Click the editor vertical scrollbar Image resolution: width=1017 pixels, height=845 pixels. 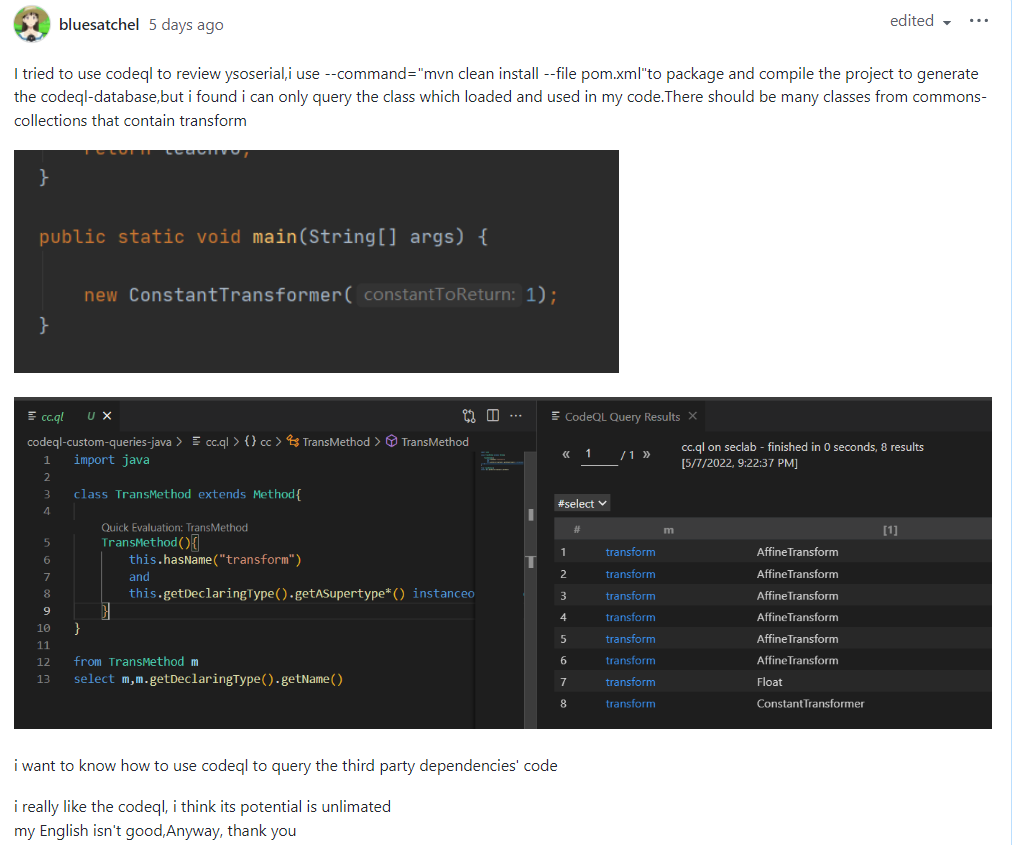(530, 589)
